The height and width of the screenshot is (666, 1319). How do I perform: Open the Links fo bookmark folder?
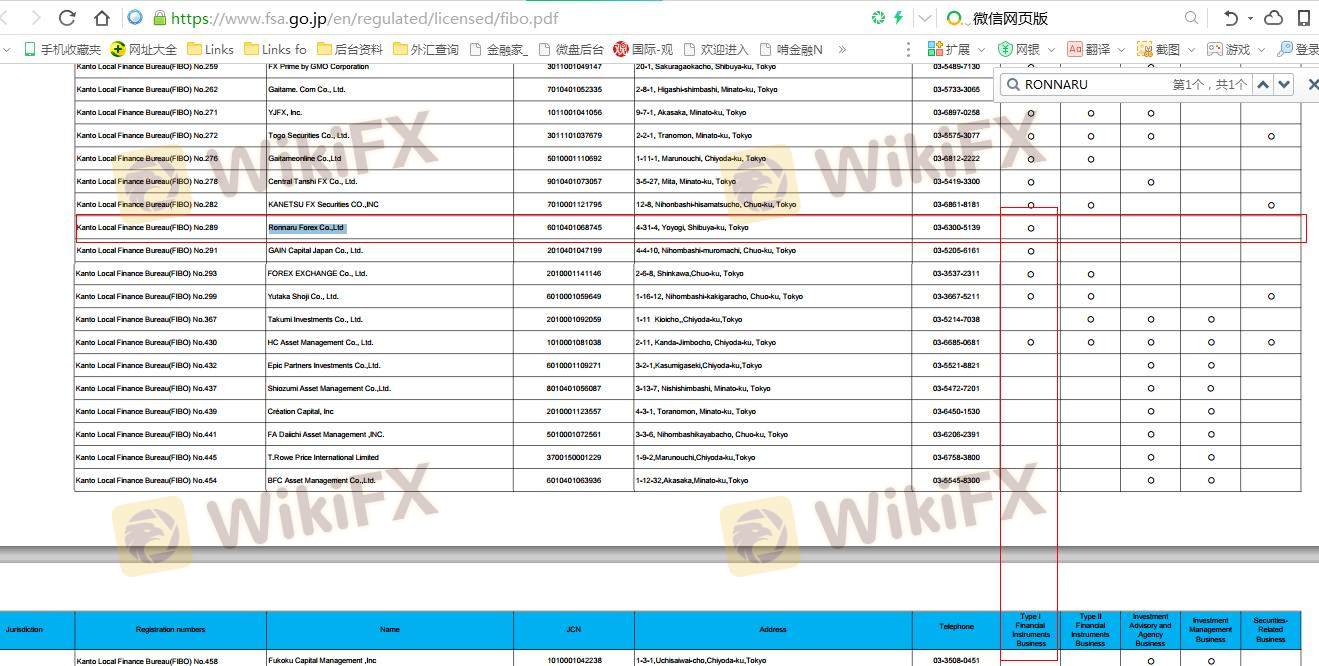pos(275,49)
